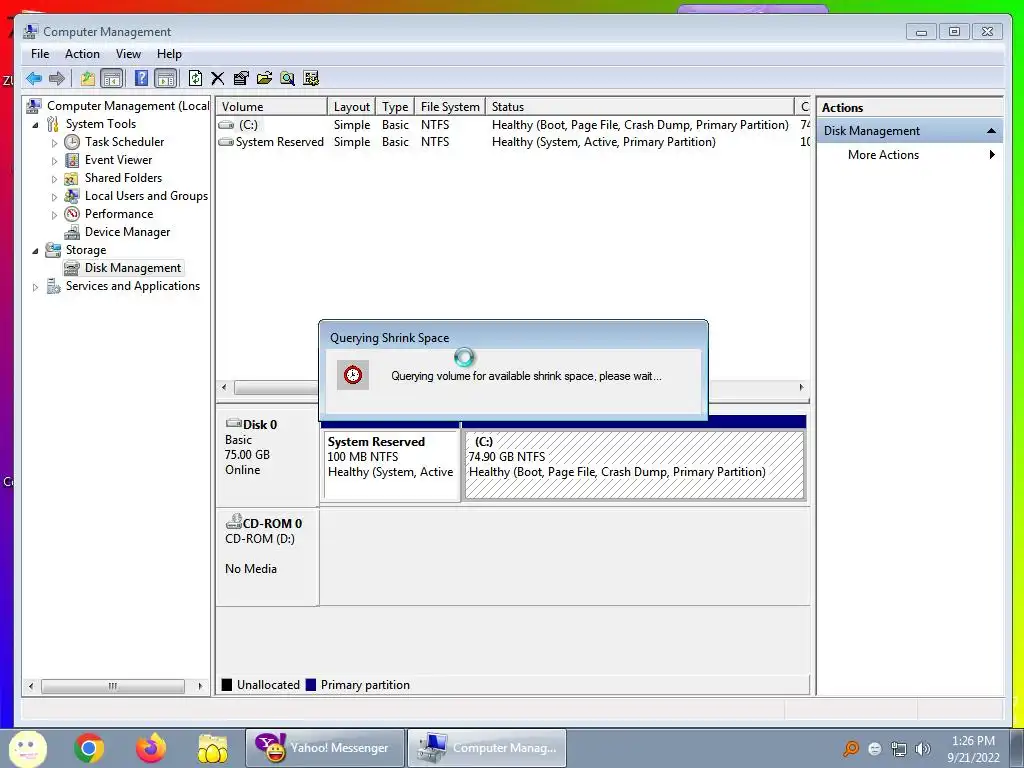Image resolution: width=1024 pixels, height=768 pixels.
Task: Click tree pane right scroll arrow
Action: 200,686
